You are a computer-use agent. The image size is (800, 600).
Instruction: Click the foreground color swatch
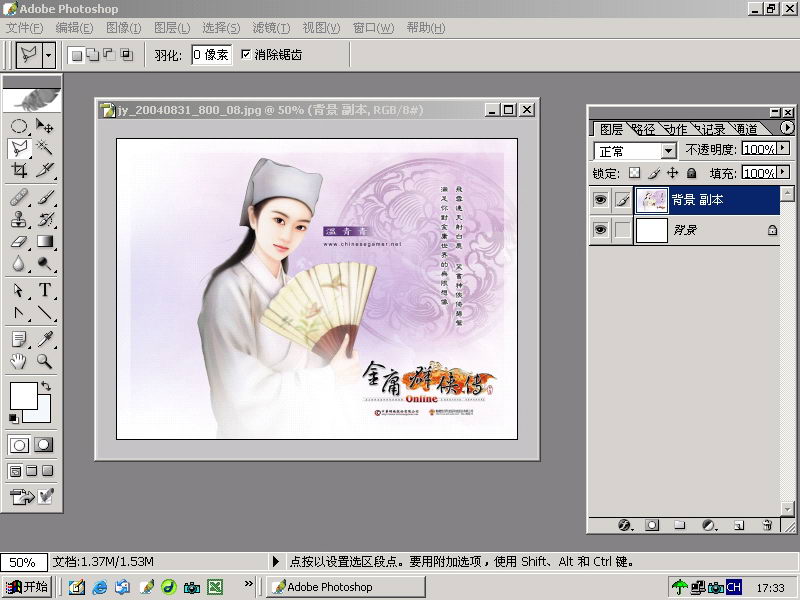[x=23, y=395]
